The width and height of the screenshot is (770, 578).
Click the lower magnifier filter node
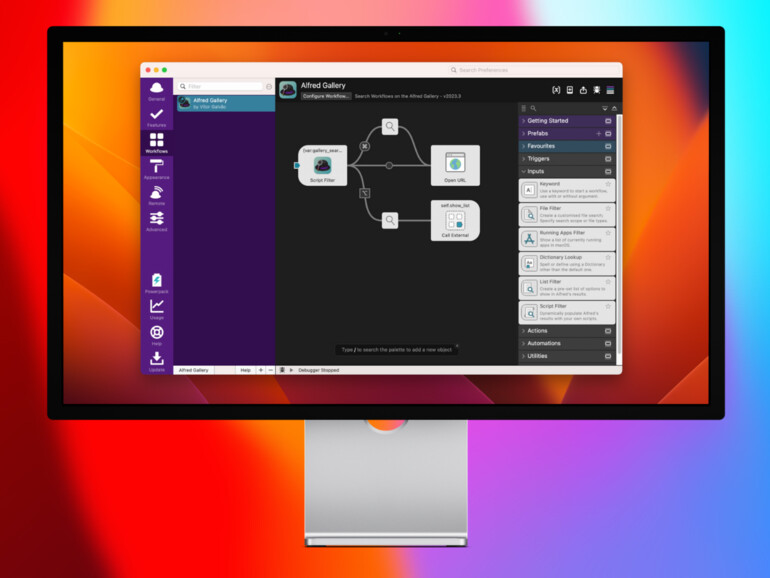390,220
